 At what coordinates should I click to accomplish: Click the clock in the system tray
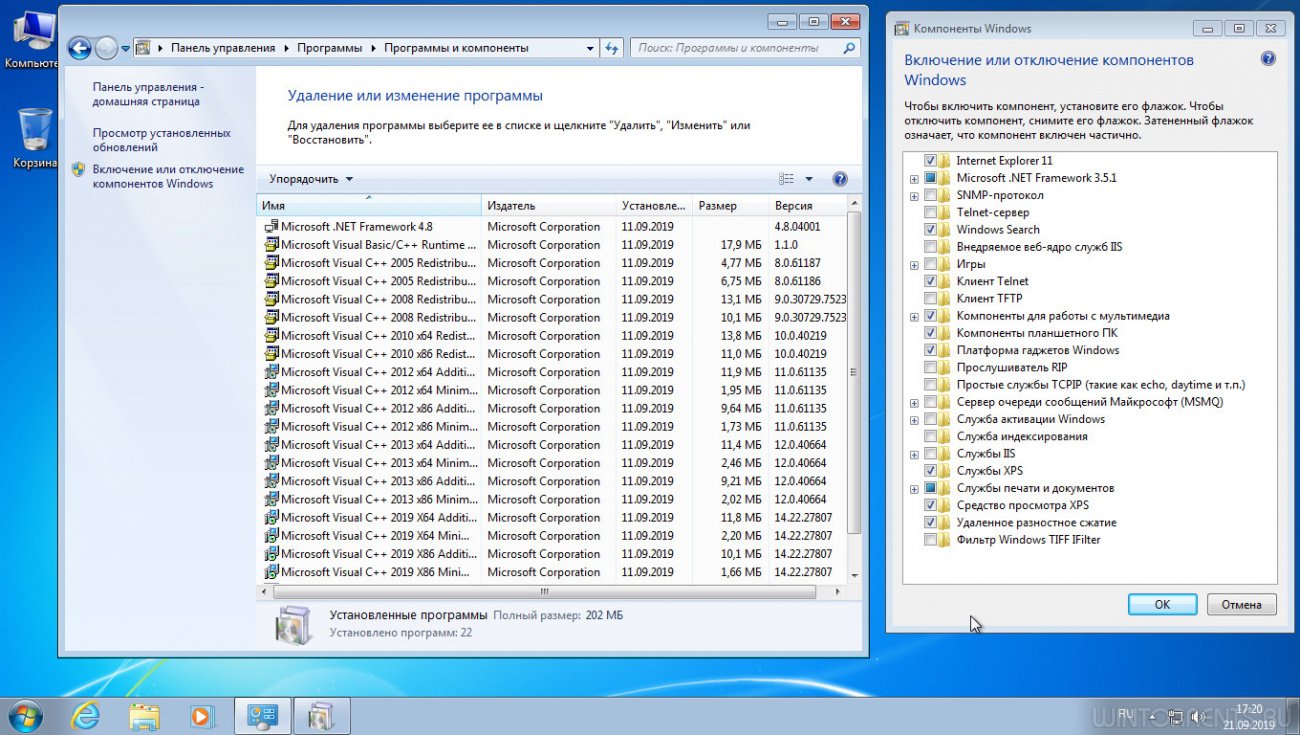tap(1248, 716)
